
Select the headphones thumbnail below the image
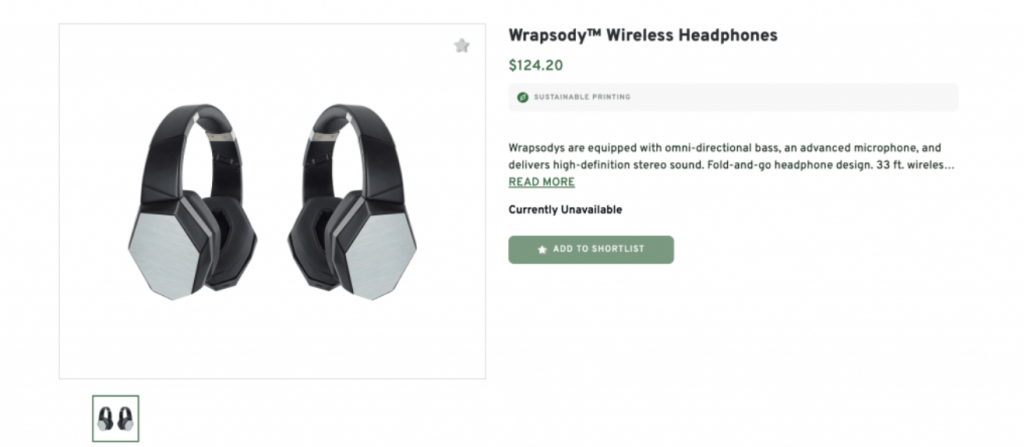click(116, 418)
